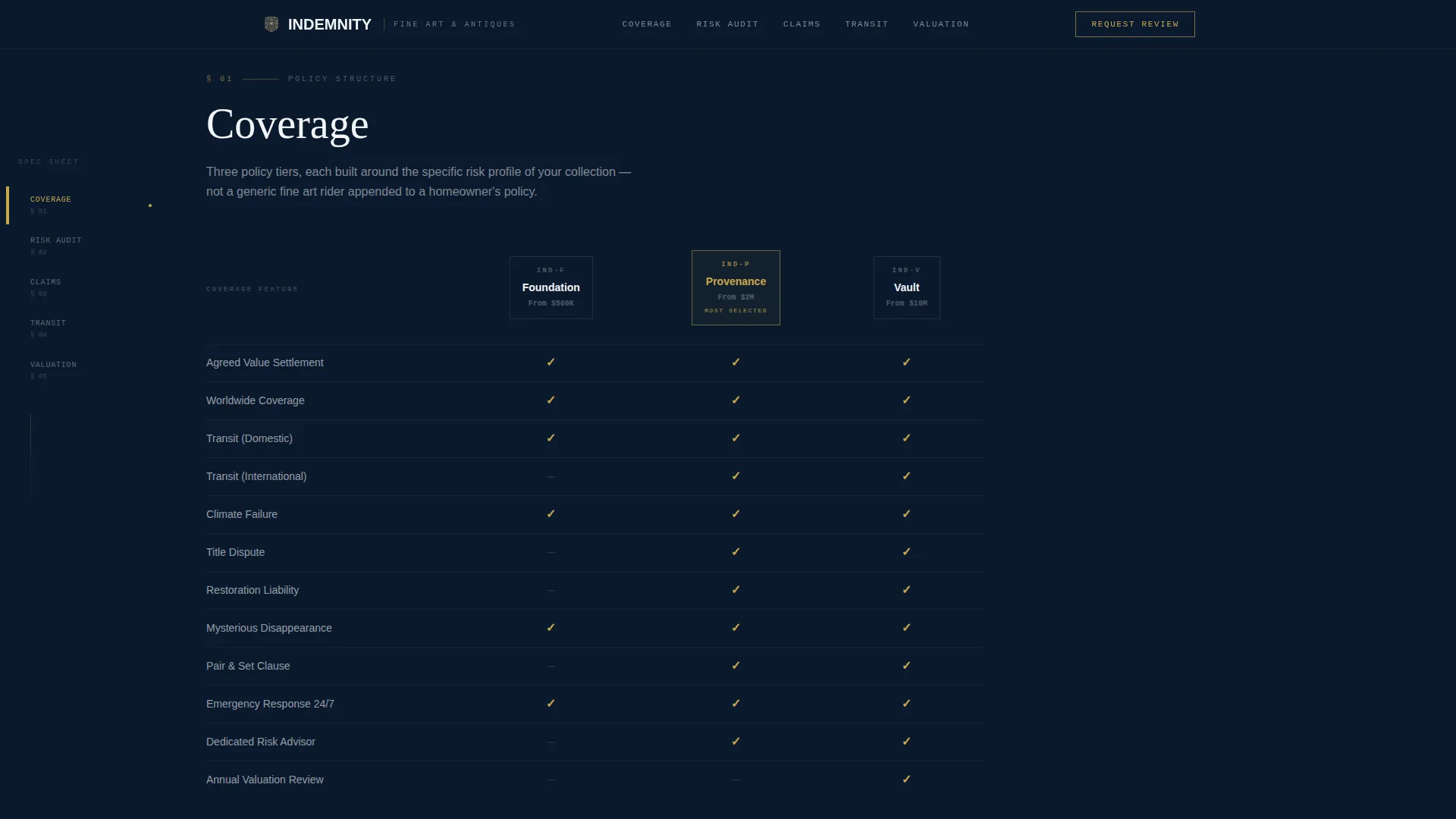The image size is (1456, 819).
Task: Click the 'Transit (Domestic)' row label
Action: click(x=249, y=438)
